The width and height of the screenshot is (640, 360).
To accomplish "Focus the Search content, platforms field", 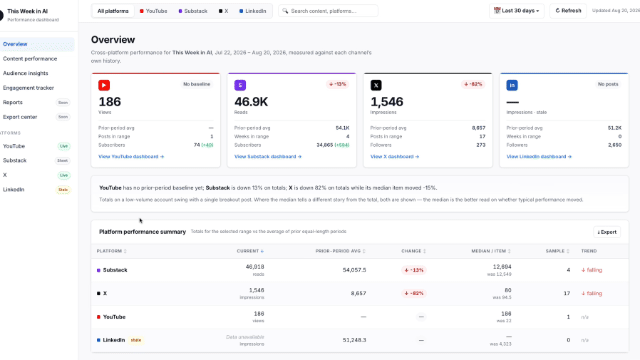I will [328, 11].
